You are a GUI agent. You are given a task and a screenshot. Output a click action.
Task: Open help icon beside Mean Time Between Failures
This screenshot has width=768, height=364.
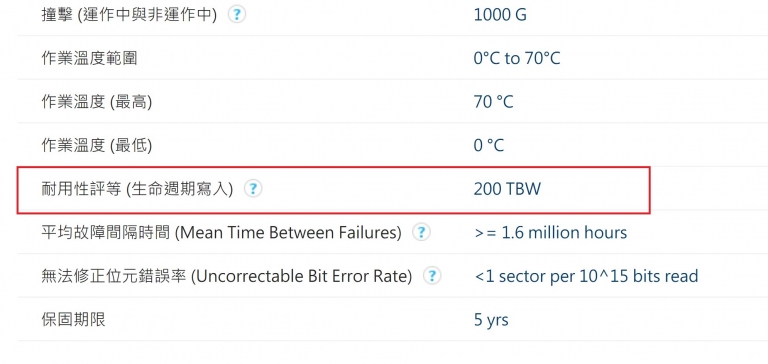click(x=421, y=232)
